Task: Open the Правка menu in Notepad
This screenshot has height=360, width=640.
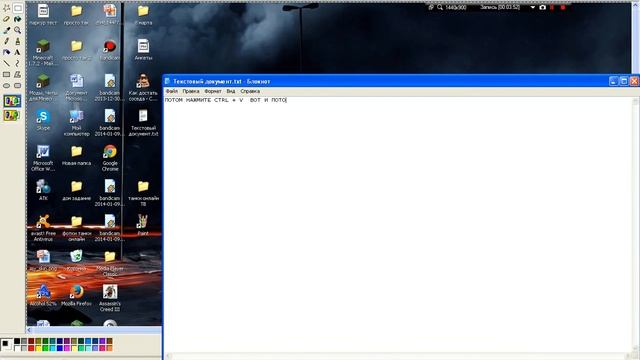Action: tap(191, 91)
